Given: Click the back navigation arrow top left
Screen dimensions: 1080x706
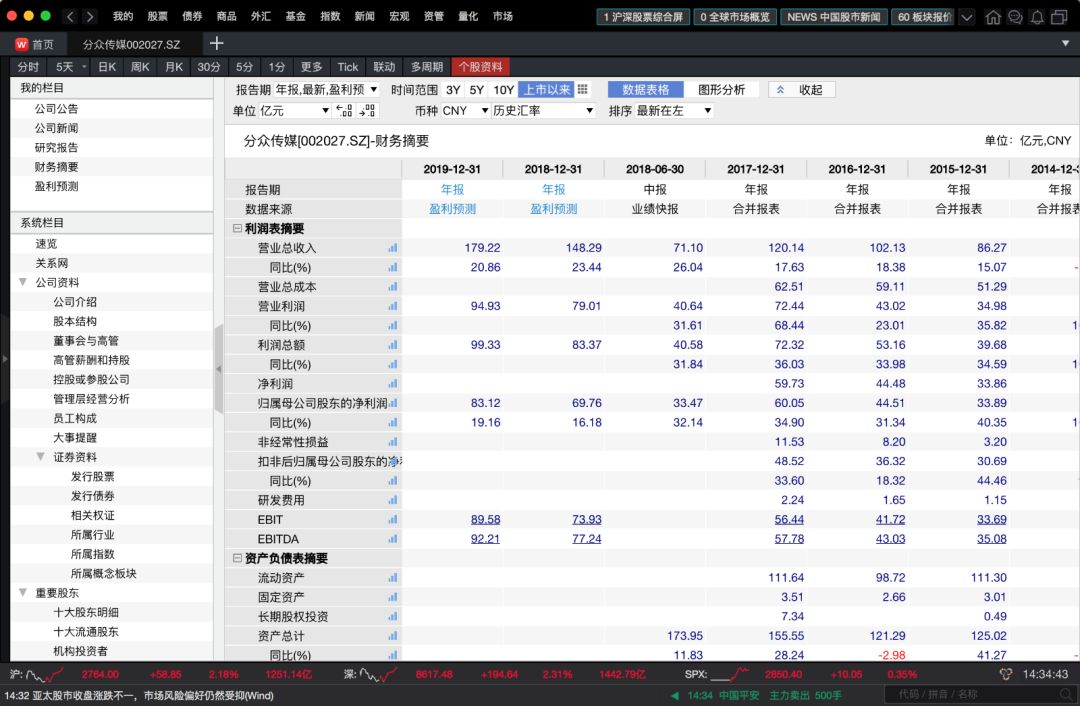Looking at the screenshot, I should pyautogui.click(x=69, y=16).
